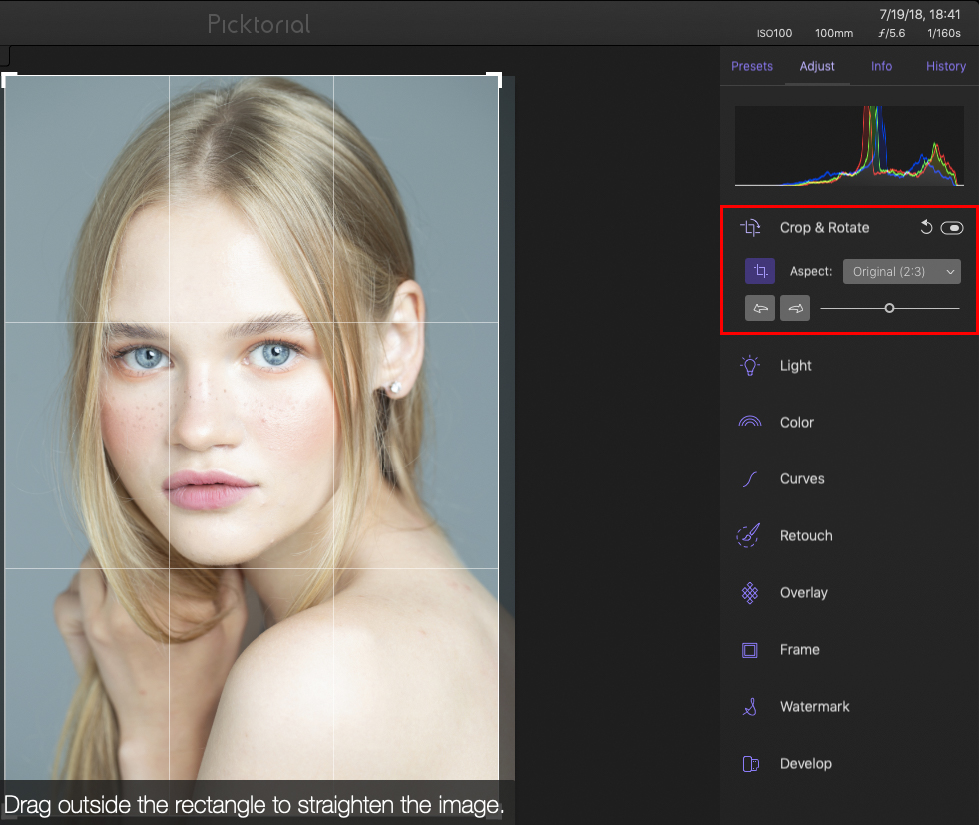Select the Frame icon
The image size is (979, 825).
(x=749, y=649)
